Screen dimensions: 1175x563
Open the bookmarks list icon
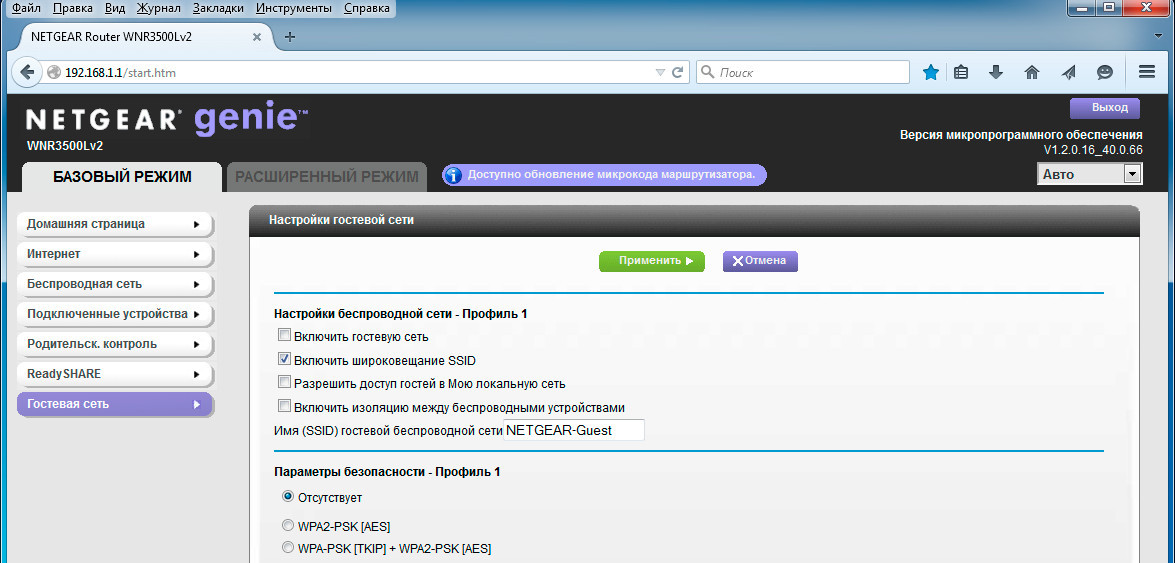click(x=961, y=72)
